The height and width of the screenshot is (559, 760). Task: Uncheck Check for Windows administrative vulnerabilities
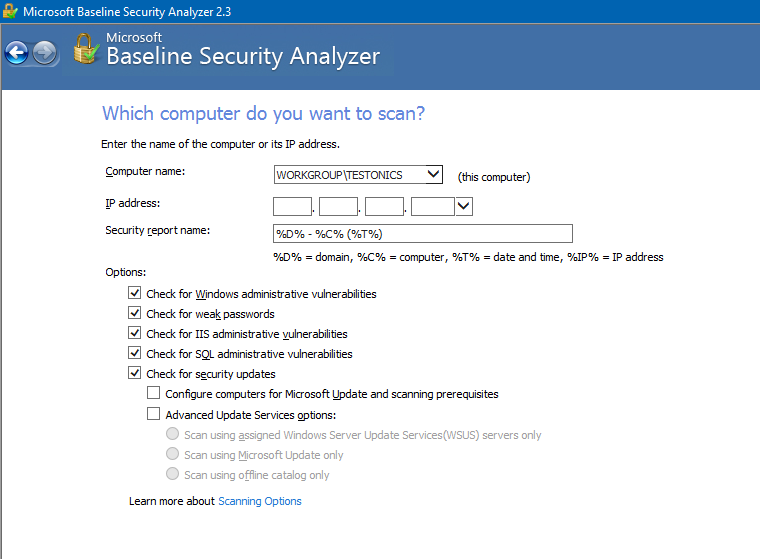[x=135, y=294]
